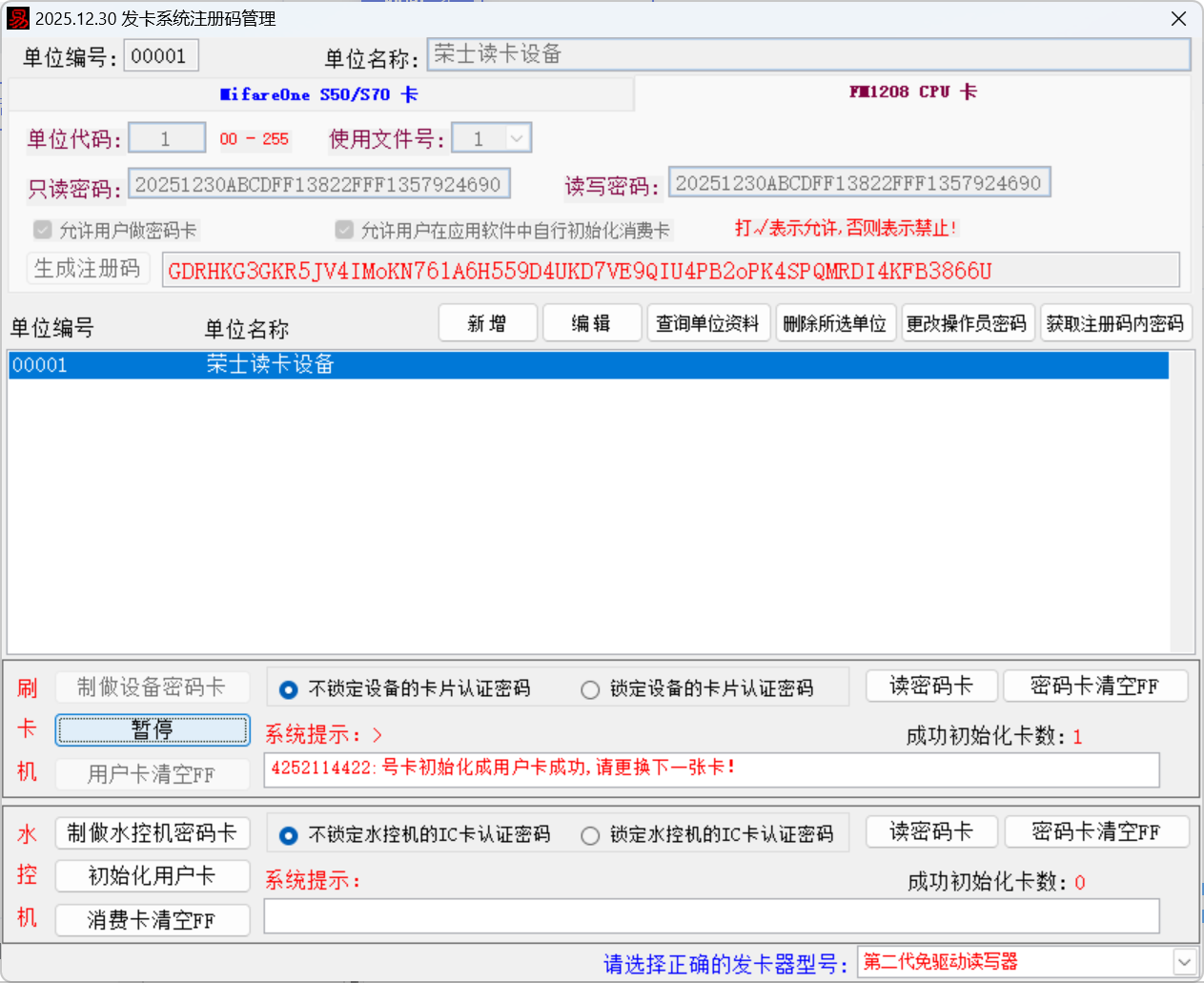Image resolution: width=1204 pixels, height=983 pixels.
Task: Select 不锁定设备的卡片认证密码 radio option
Action: click(x=289, y=689)
